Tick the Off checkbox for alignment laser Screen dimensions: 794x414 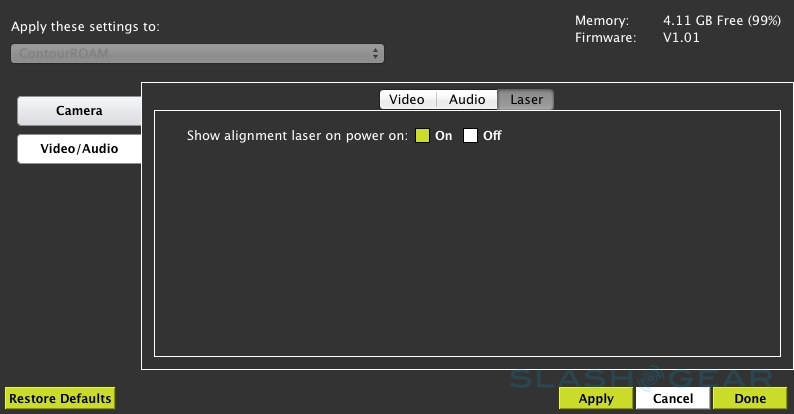(470, 136)
